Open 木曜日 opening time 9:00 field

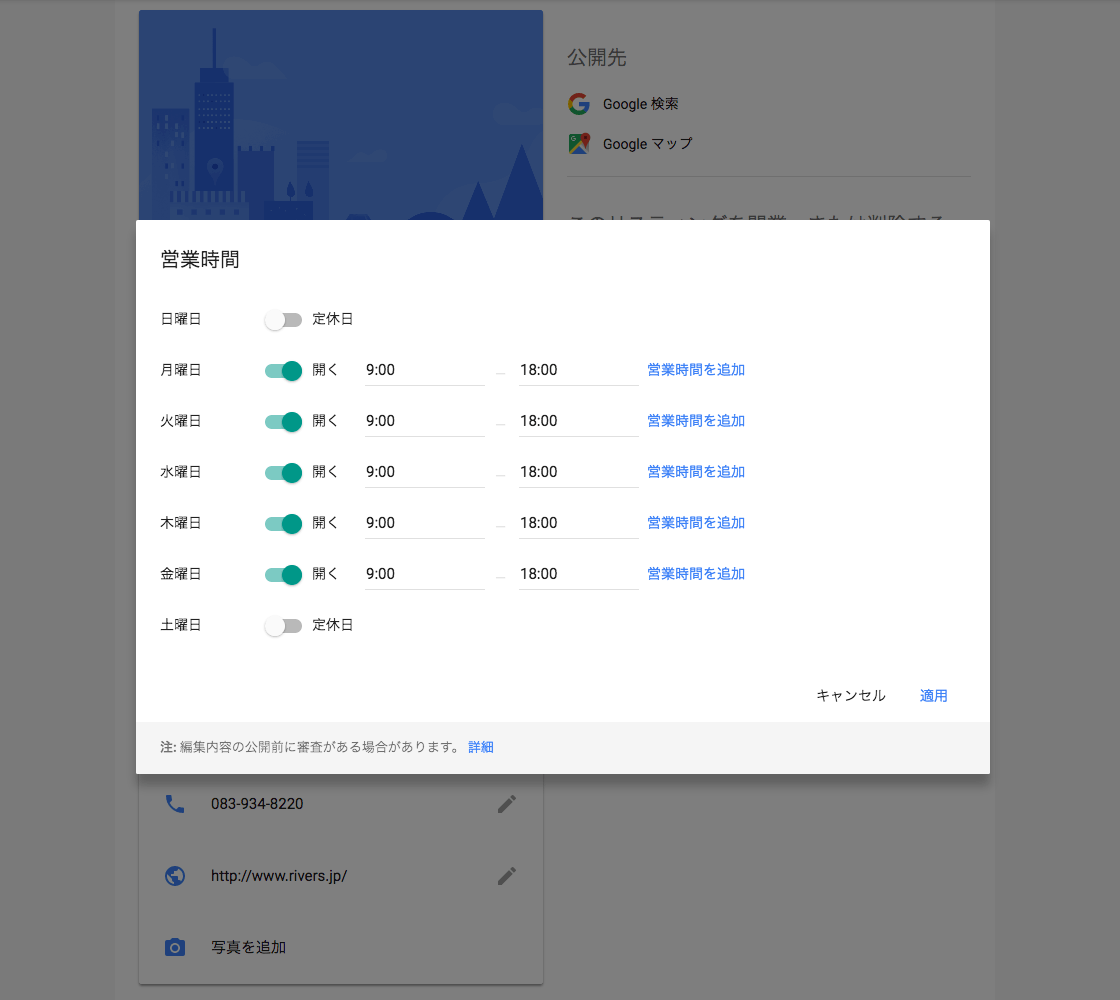(x=424, y=524)
